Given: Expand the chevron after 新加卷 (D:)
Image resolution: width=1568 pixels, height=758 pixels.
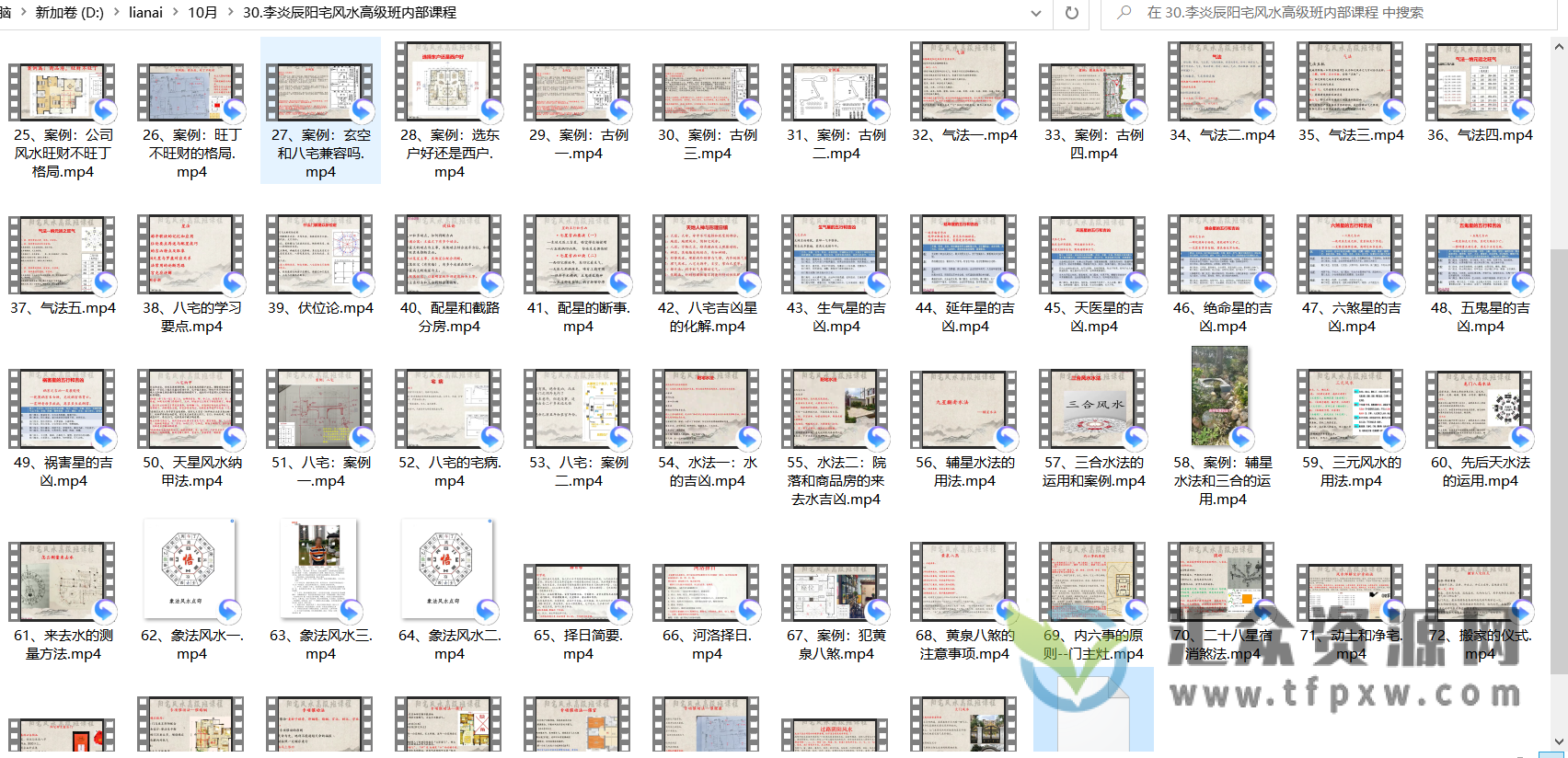Looking at the screenshot, I should coord(116,13).
